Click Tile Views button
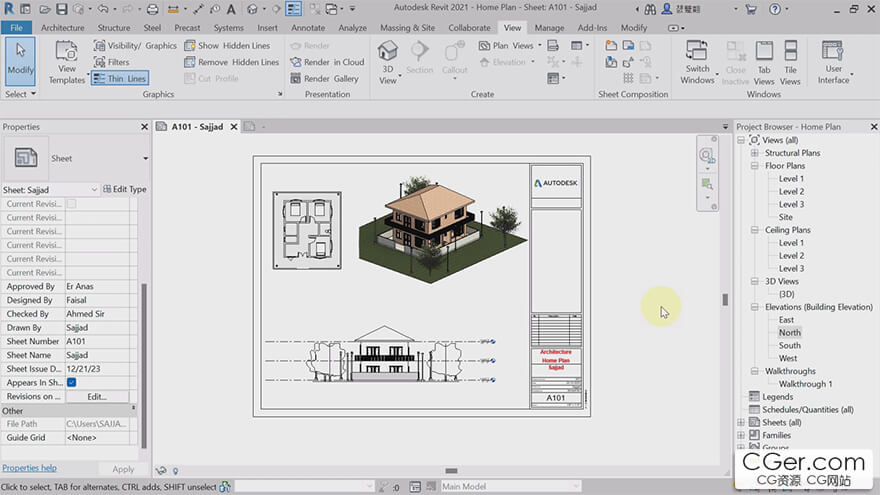The height and width of the screenshot is (495, 880). click(790, 62)
